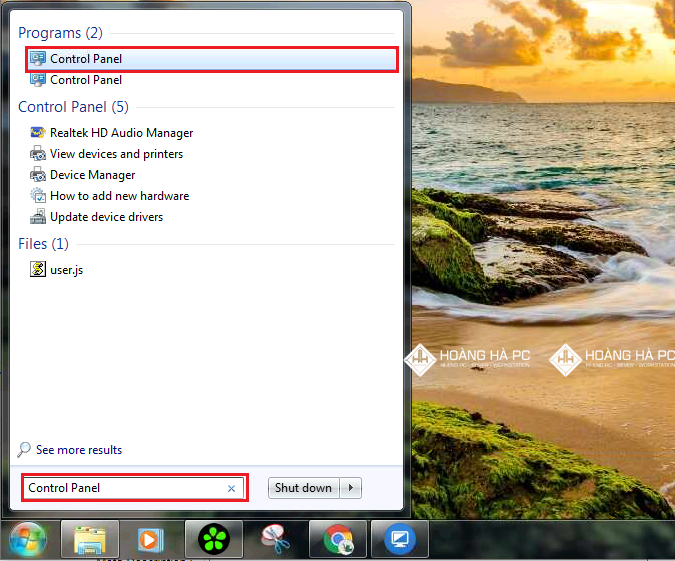Click the Shut down button
The image size is (675, 561).
[x=303, y=488]
